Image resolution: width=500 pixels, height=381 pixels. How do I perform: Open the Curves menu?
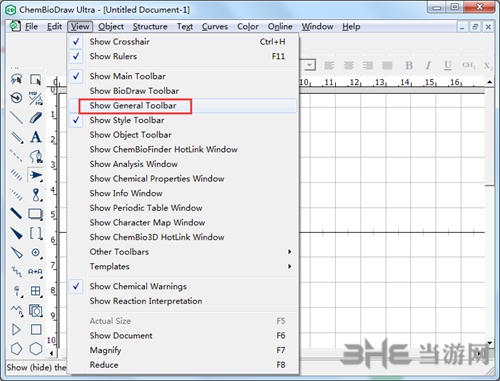(215, 26)
